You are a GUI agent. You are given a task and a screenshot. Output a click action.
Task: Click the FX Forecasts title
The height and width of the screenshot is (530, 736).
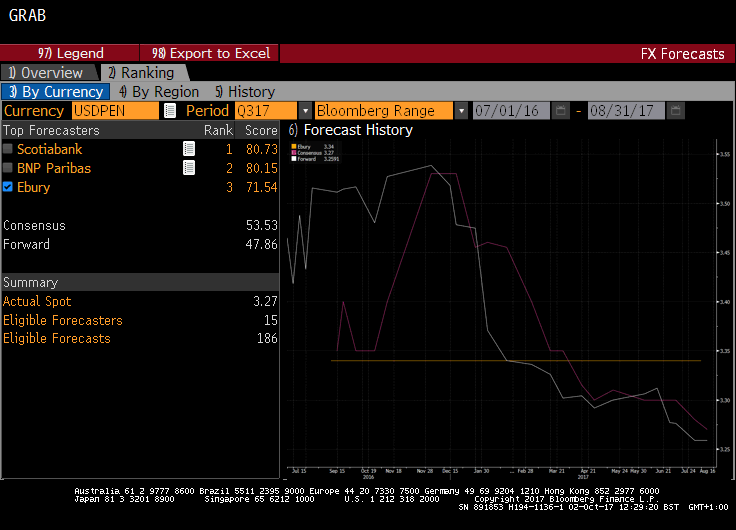[682, 54]
